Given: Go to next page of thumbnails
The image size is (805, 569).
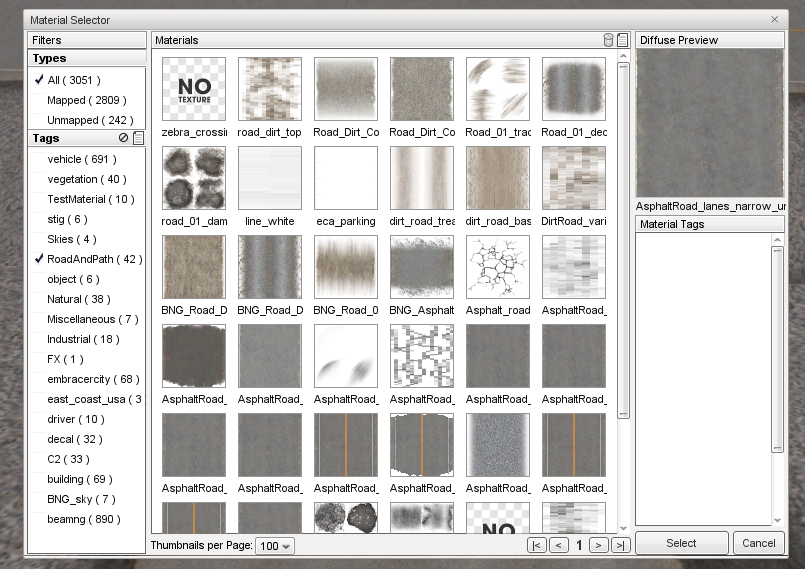Looking at the screenshot, I should (x=598, y=545).
